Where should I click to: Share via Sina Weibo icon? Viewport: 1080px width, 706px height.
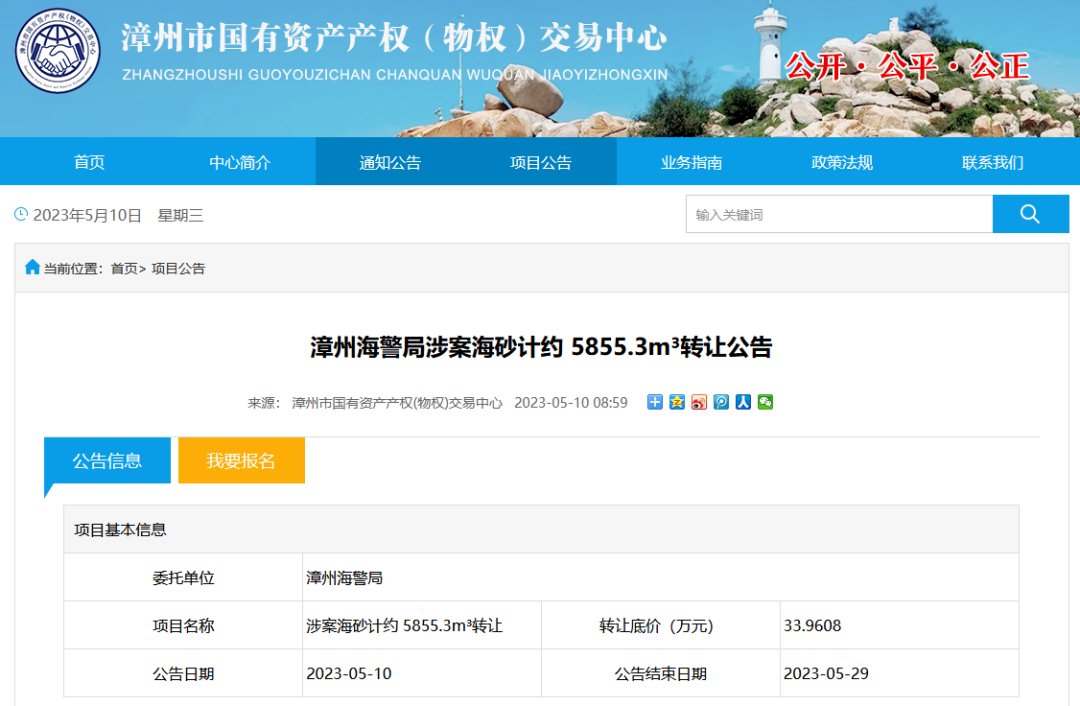699,402
